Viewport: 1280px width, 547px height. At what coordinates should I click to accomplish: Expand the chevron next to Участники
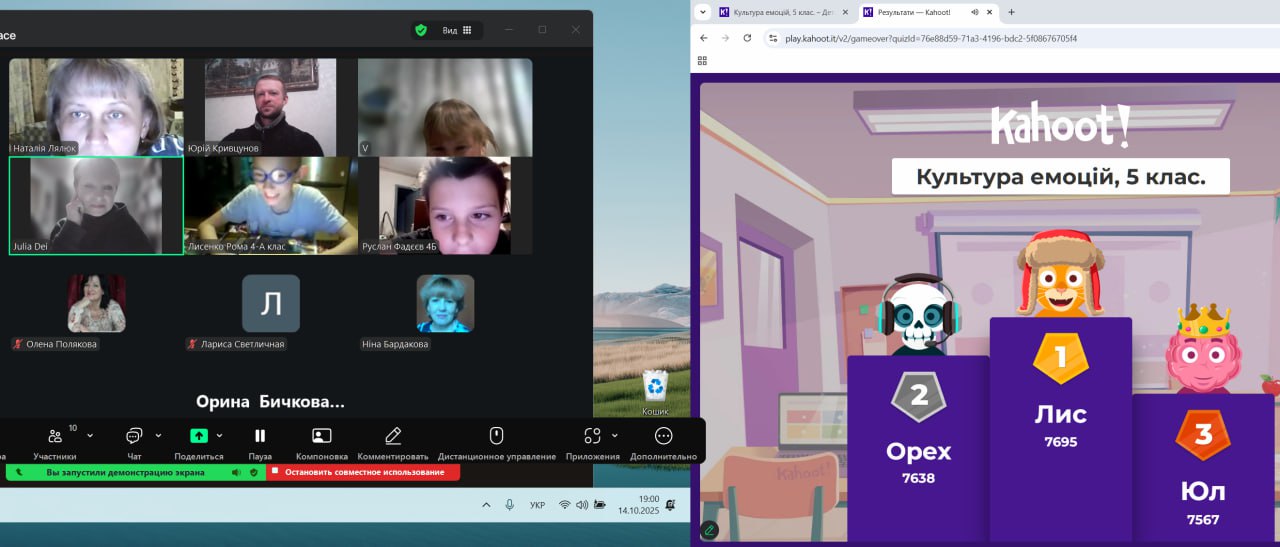click(90, 436)
